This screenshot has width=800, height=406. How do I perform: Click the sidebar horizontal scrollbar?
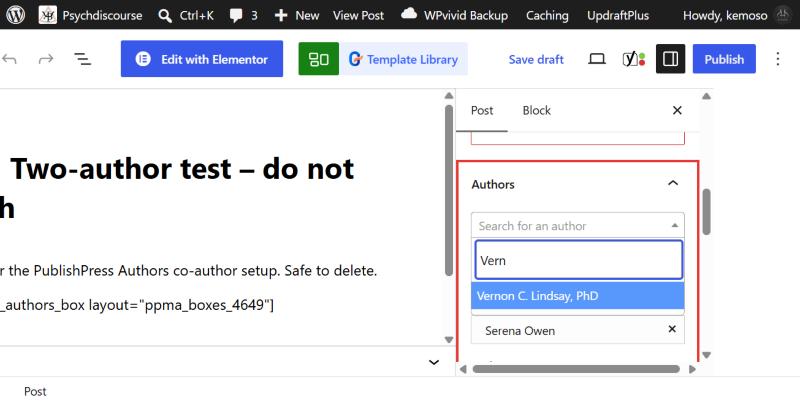coord(577,369)
